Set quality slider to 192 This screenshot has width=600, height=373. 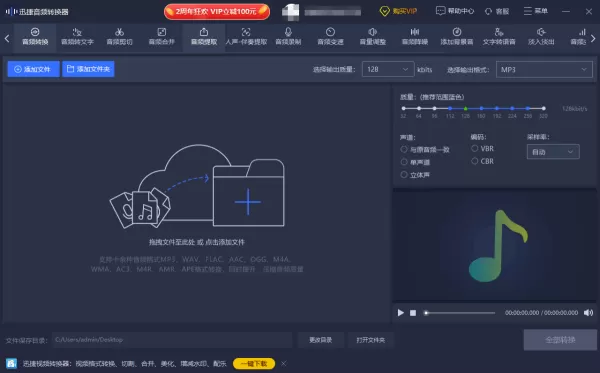coord(497,108)
